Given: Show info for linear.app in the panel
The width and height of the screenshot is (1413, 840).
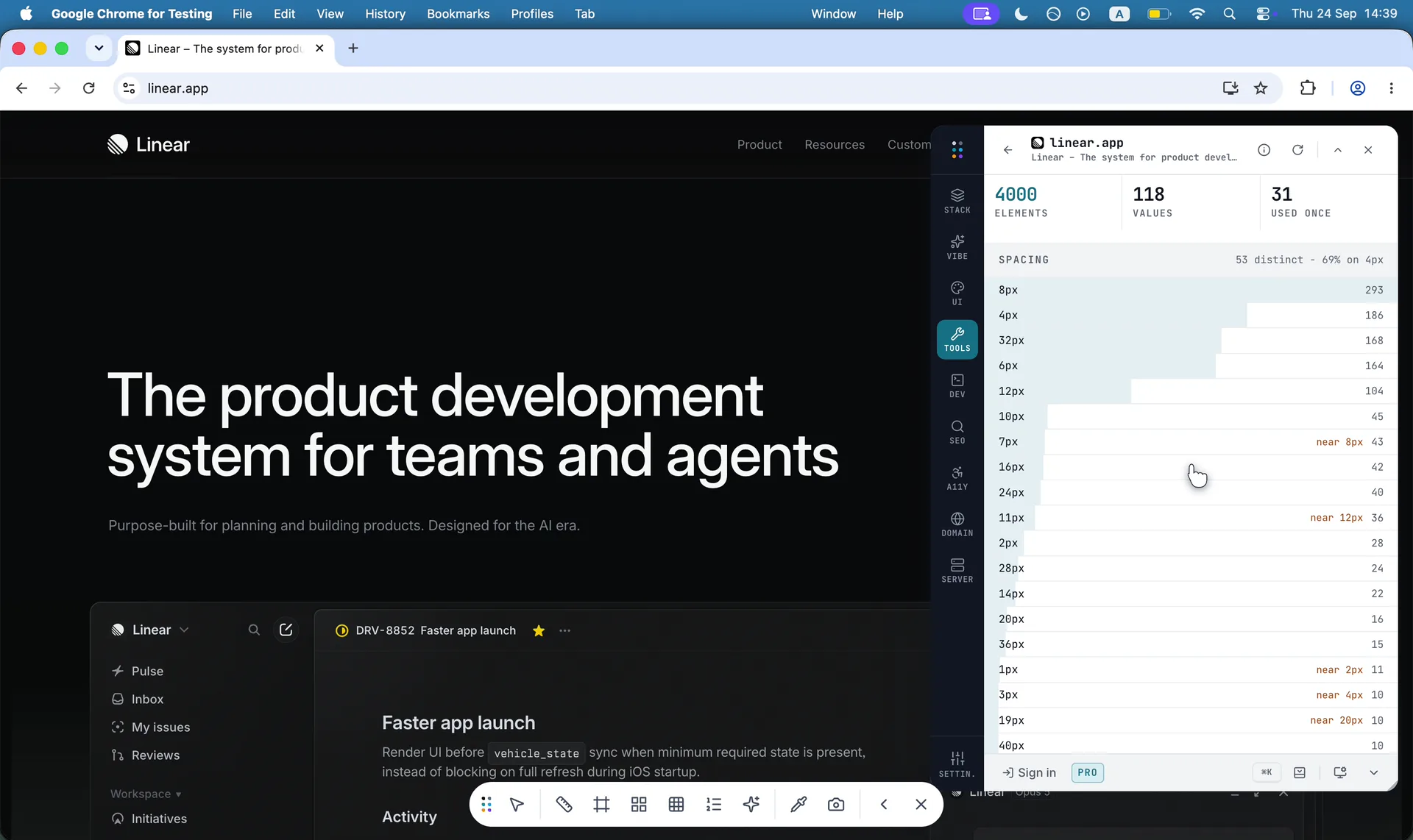Looking at the screenshot, I should point(1264,150).
